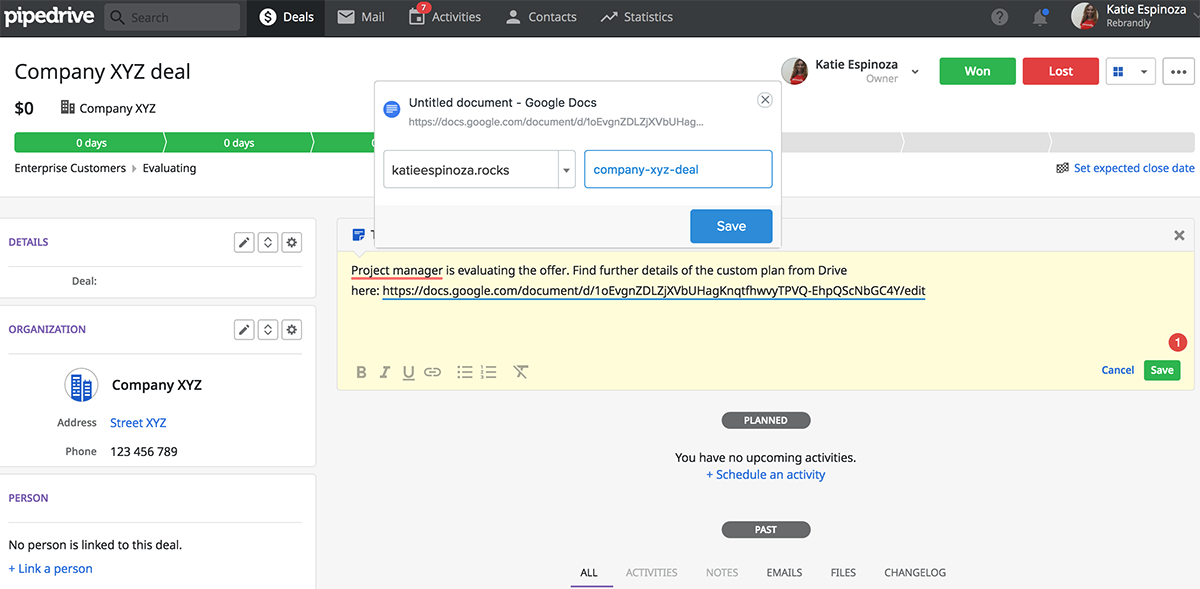The image size is (1200, 589).
Task: Toggle underline formatting in the note
Action: pos(408,372)
